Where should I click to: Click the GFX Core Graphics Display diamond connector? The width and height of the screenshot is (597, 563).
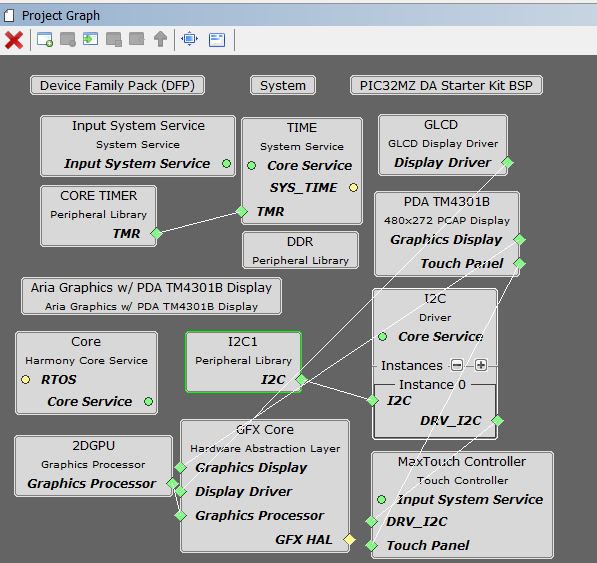[x=180, y=467]
